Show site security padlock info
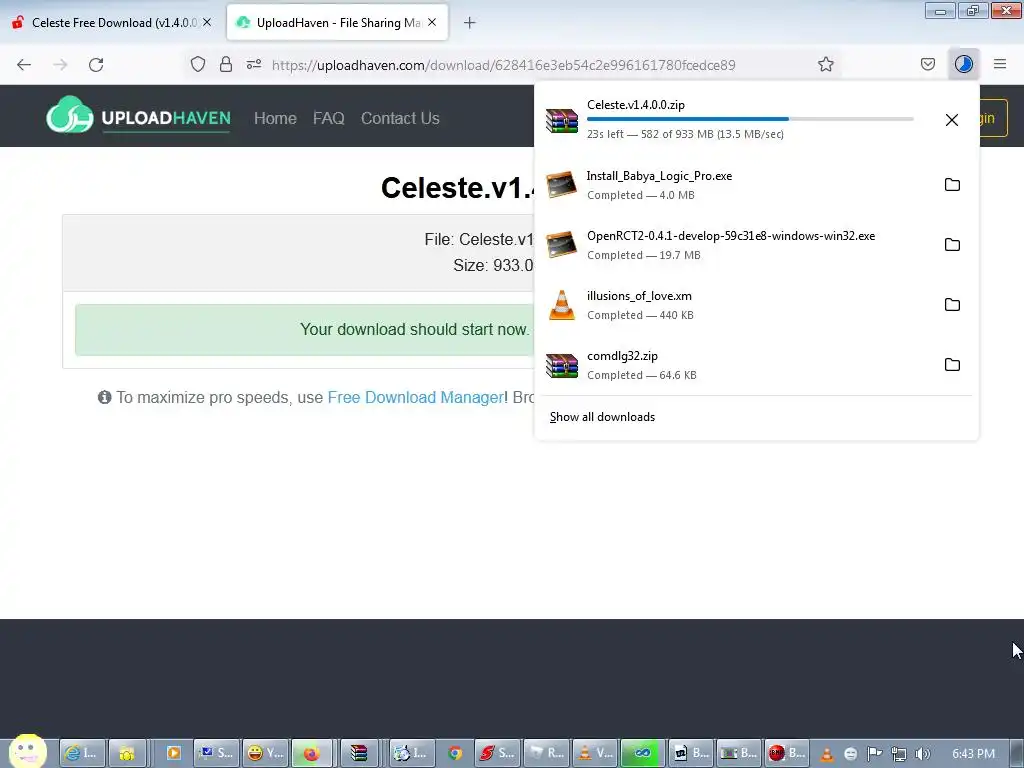Screen dimensions: 1024x768 [x=226, y=64]
